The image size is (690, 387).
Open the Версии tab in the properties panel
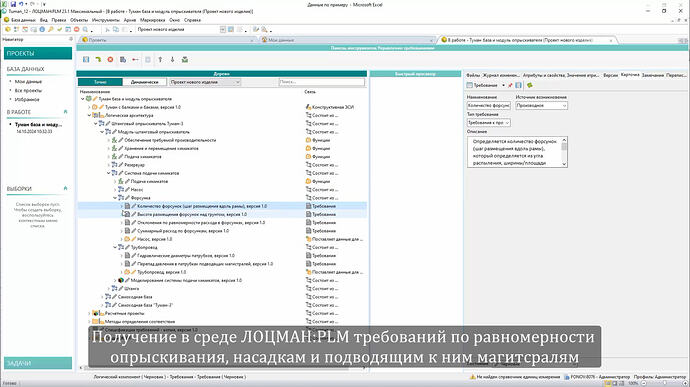click(610, 75)
